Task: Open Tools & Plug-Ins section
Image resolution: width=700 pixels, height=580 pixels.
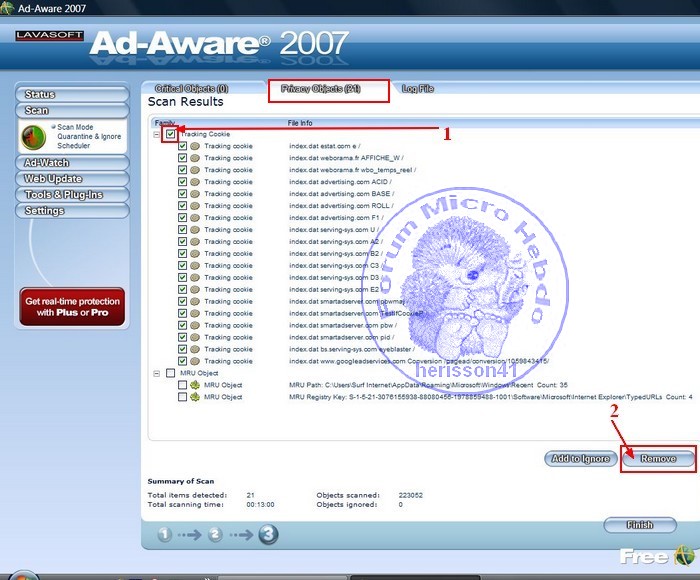Action: coord(72,195)
